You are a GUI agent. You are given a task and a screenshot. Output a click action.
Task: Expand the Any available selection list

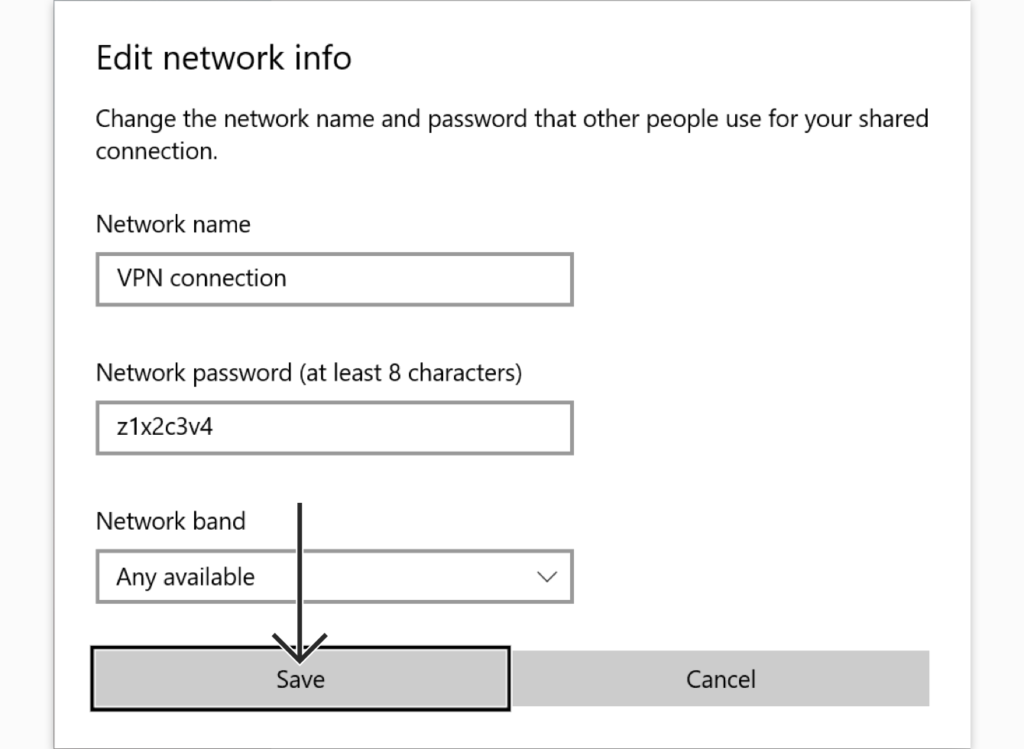(334, 577)
